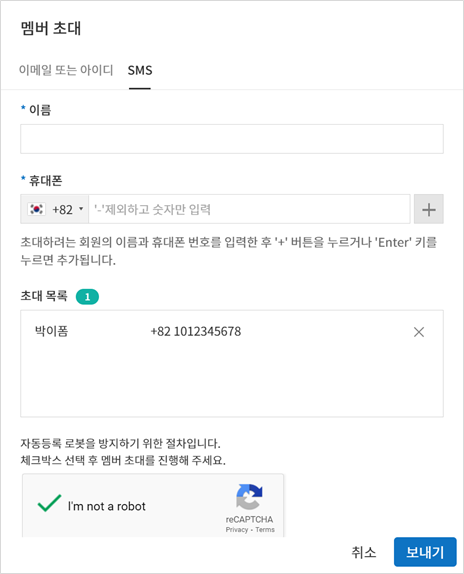Click the phone number +82 1012345678
Screen dimensions: 464x574
click(196, 332)
